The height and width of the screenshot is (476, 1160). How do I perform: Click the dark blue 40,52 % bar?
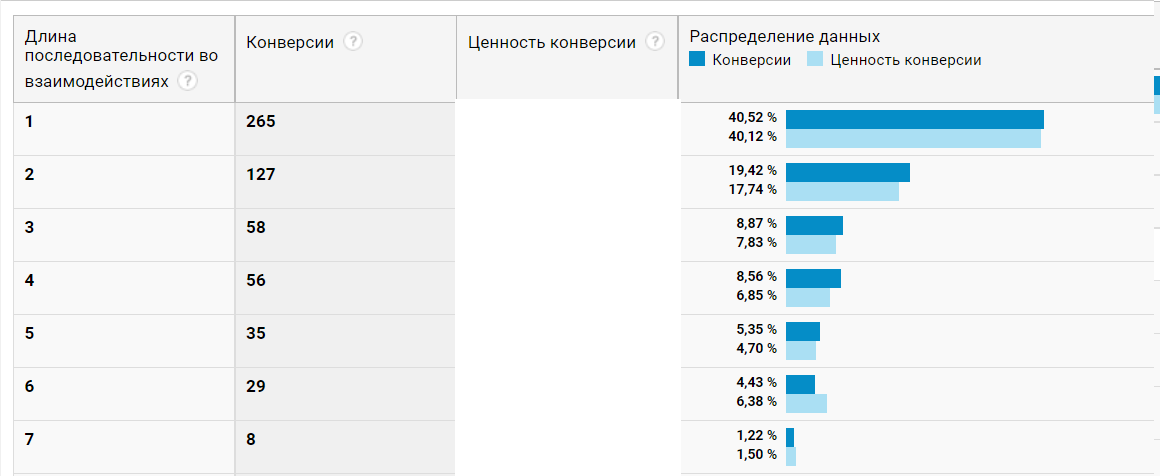tap(914, 120)
